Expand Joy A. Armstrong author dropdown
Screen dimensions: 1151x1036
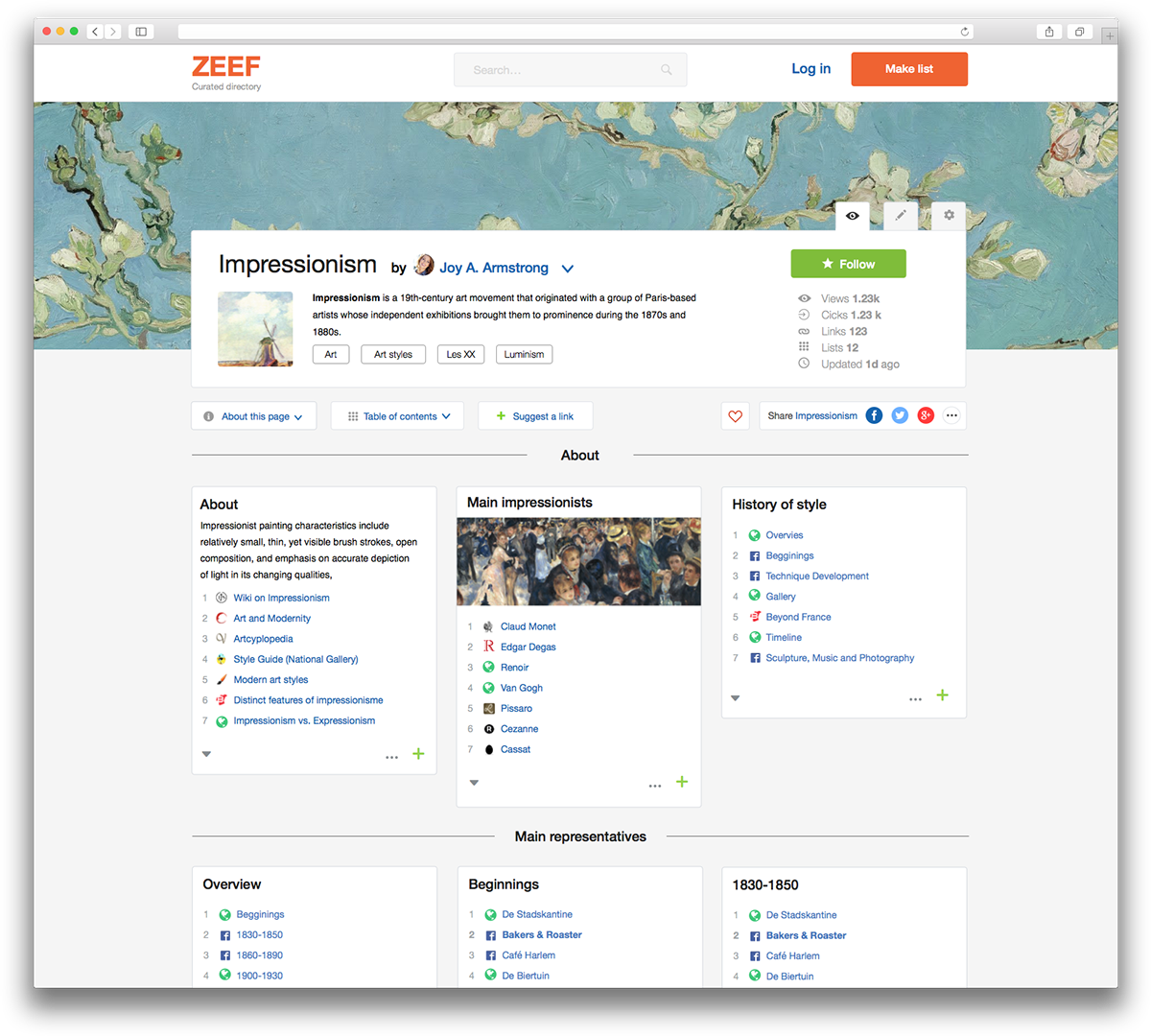(x=568, y=269)
